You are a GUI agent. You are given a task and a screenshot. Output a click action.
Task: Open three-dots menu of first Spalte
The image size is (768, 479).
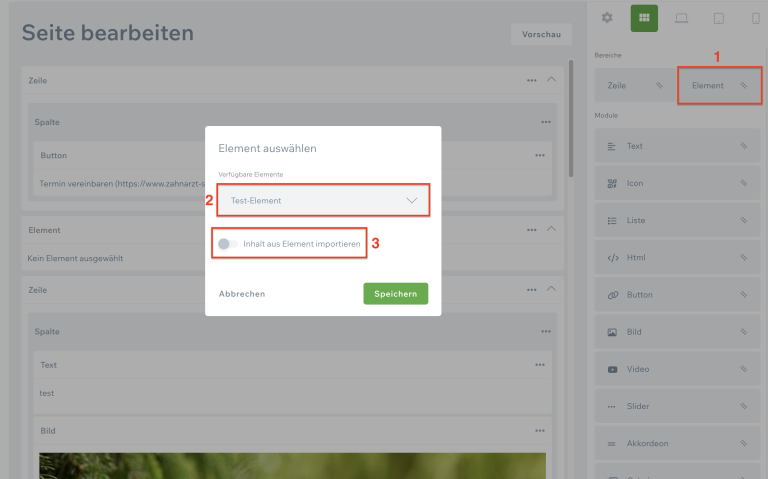coord(546,122)
